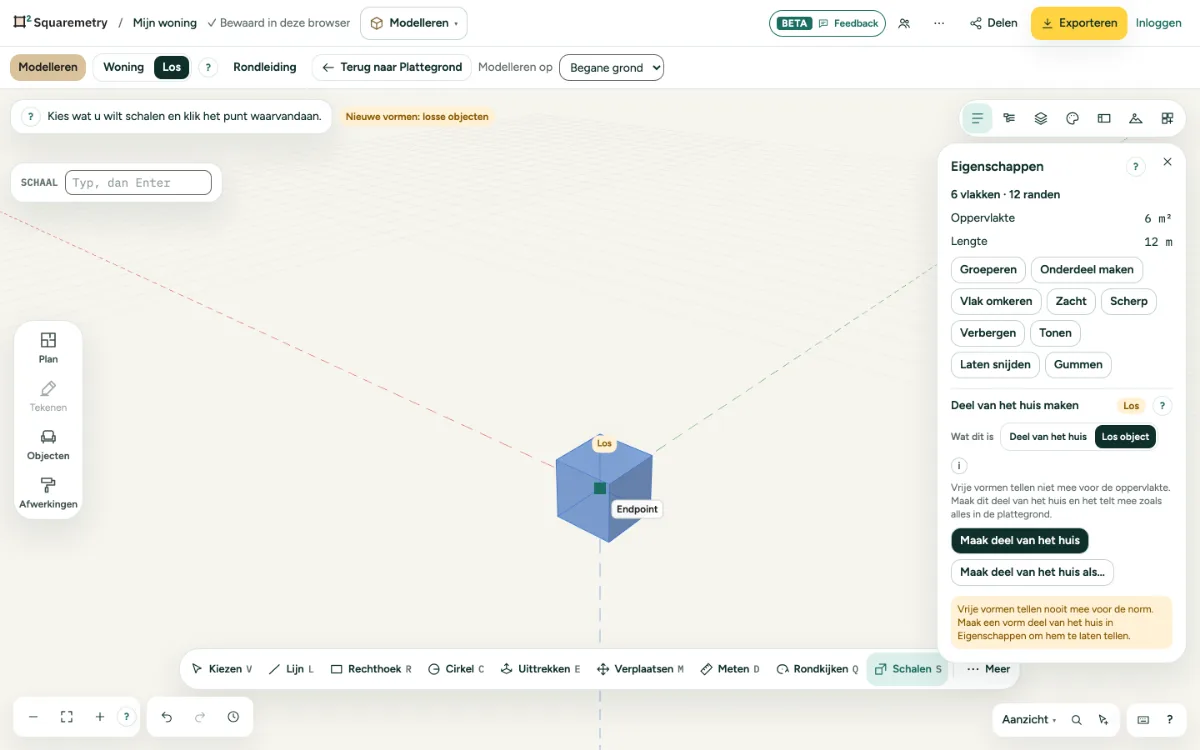Viewport: 1200px width, 750px height.
Task: Click the fit-to-screen zoom icon
Action: pos(67,717)
